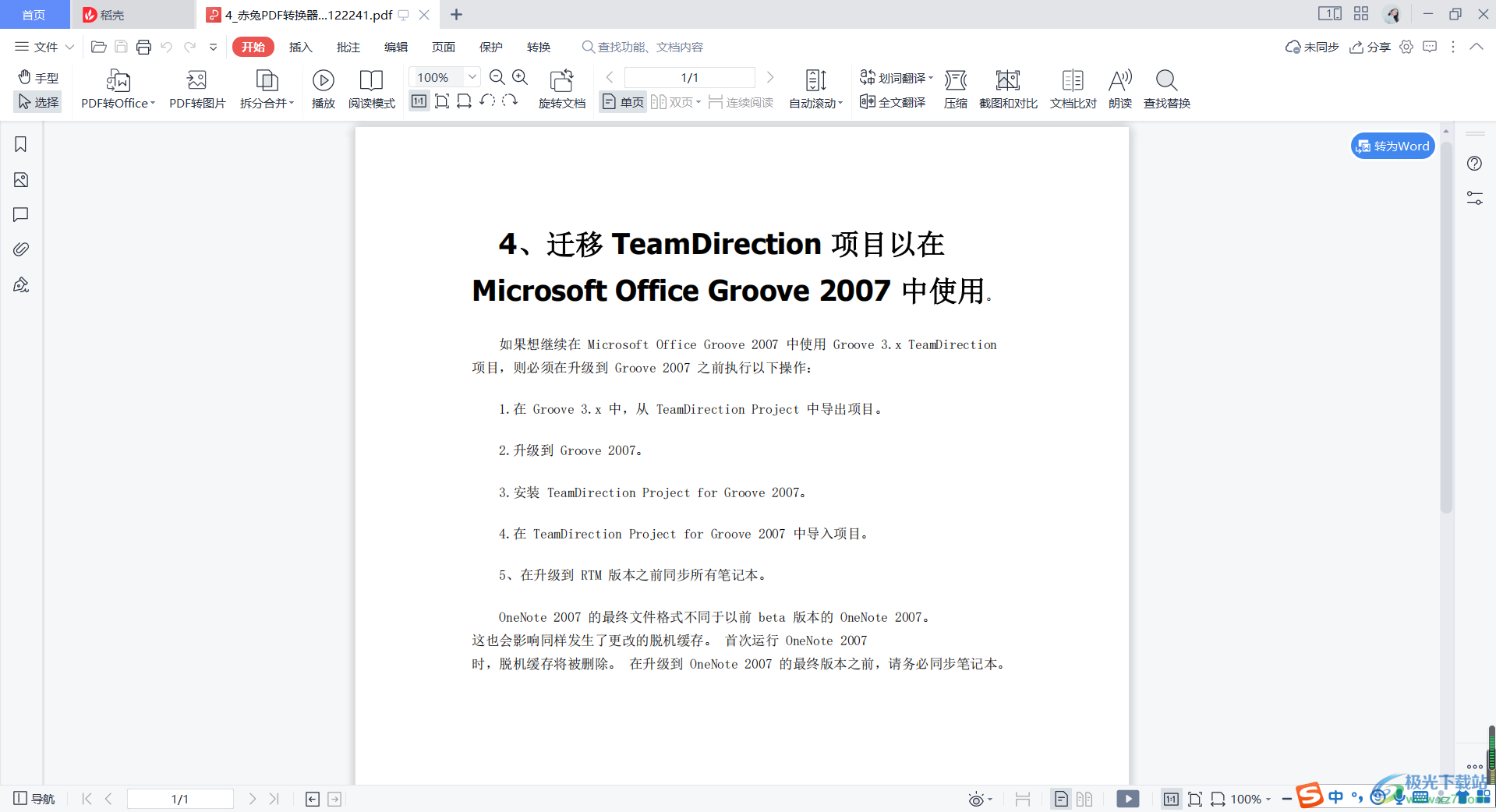This screenshot has height=812, width=1496.
Task: Open 文档比对 document comparison
Action: [x=1073, y=89]
